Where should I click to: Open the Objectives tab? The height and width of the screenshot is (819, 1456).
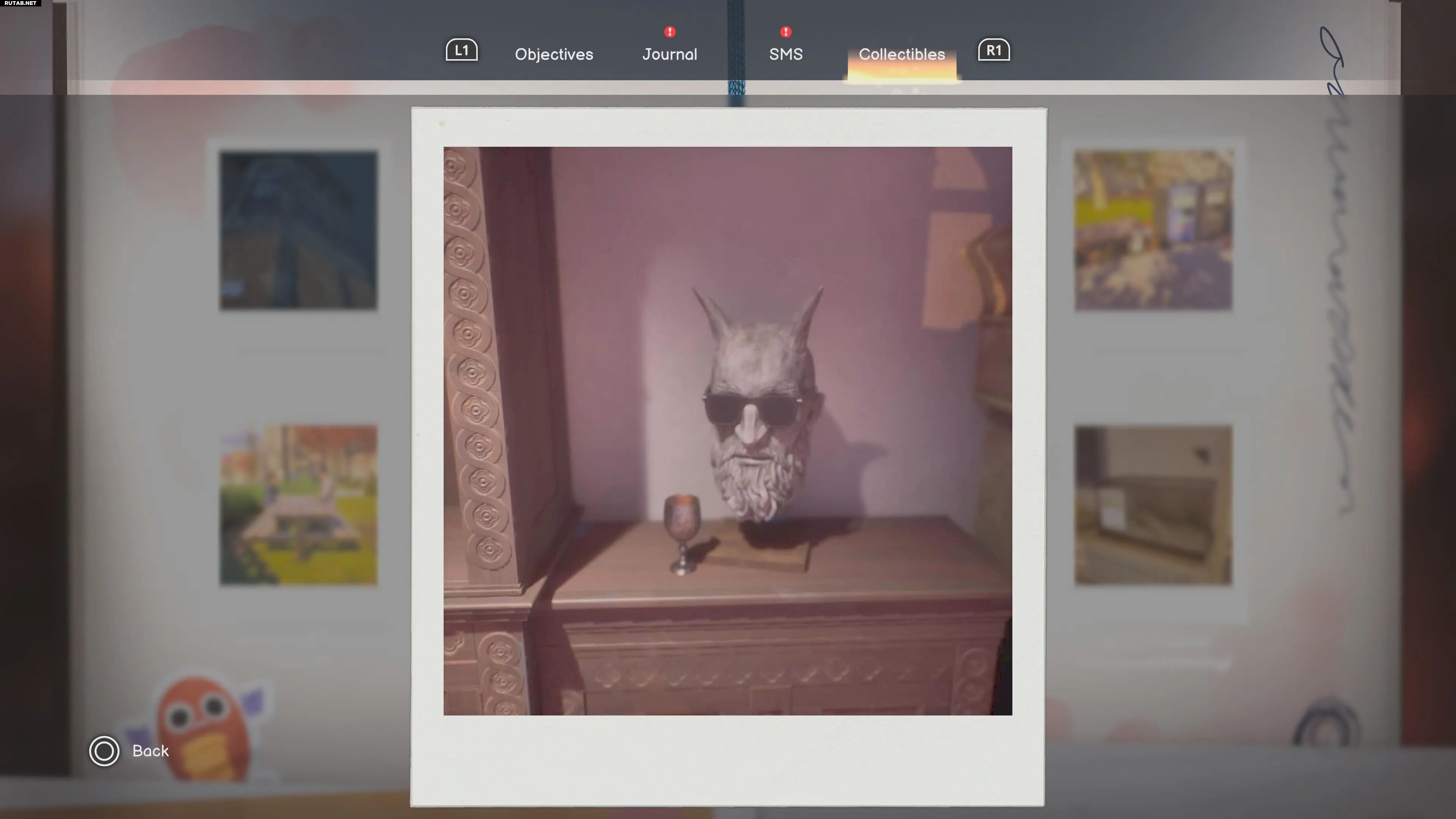[554, 54]
